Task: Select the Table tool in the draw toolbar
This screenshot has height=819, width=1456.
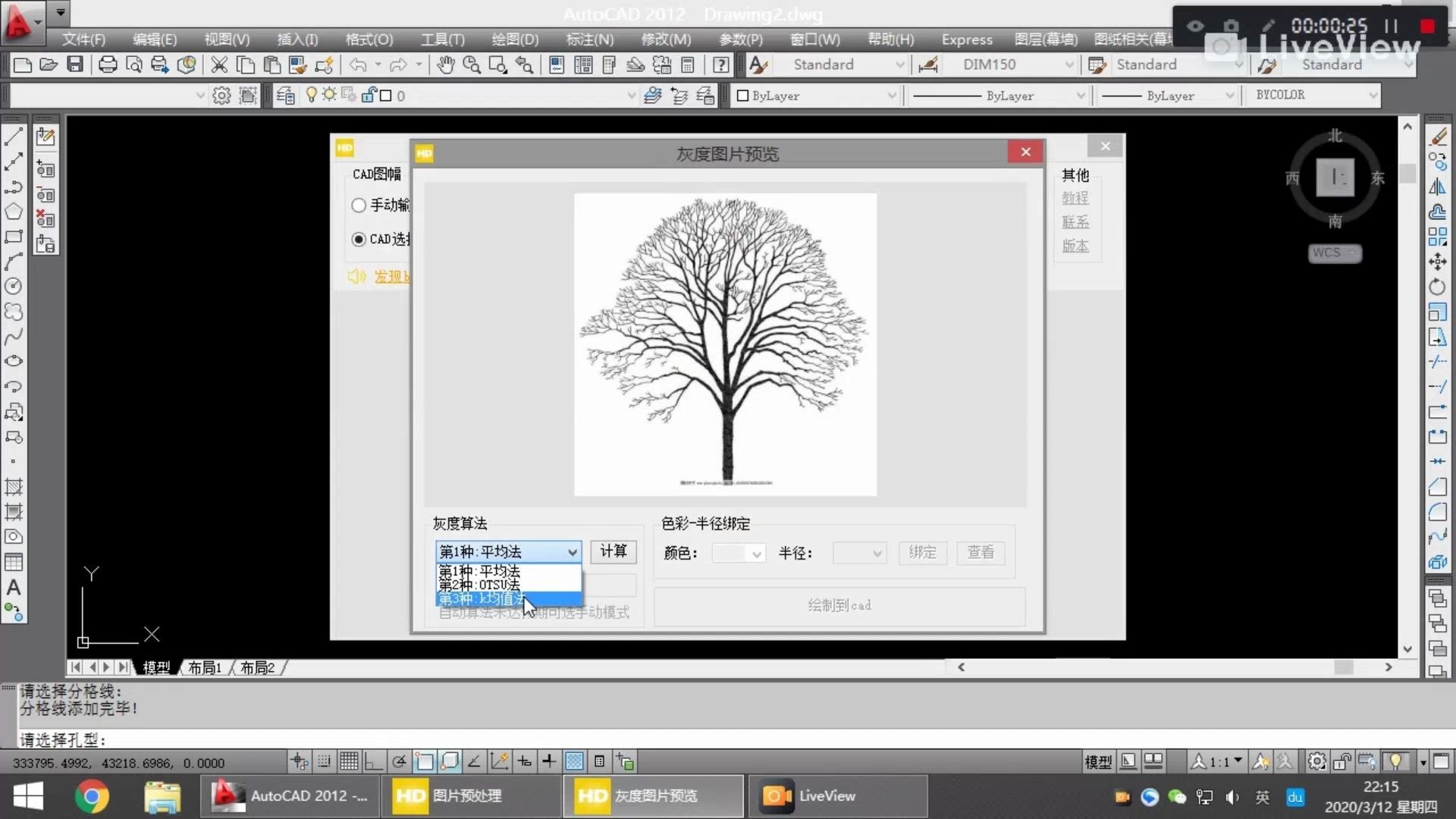Action: 14,562
